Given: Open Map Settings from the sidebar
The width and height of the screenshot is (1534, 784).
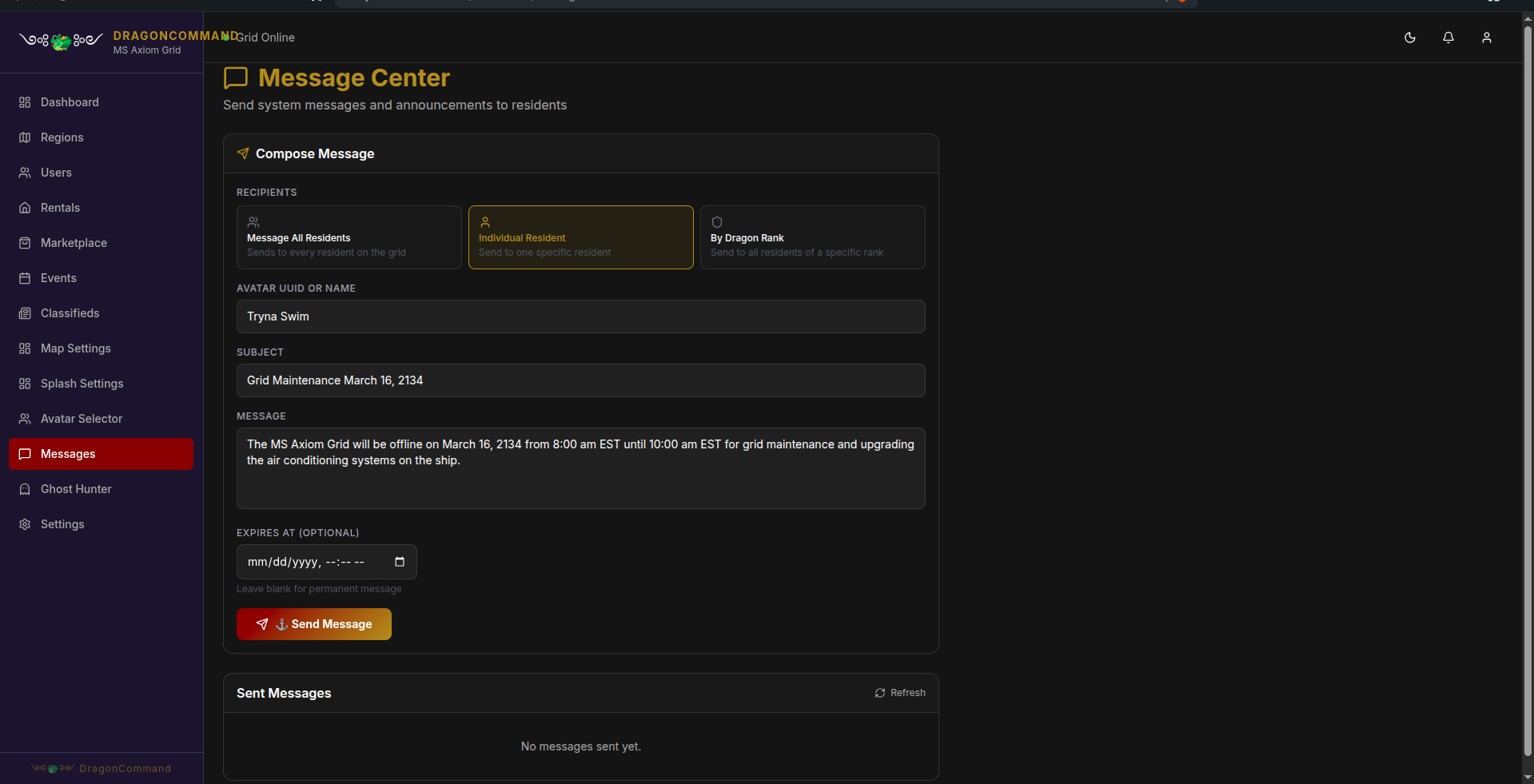Looking at the screenshot, I should coord(101,348).
